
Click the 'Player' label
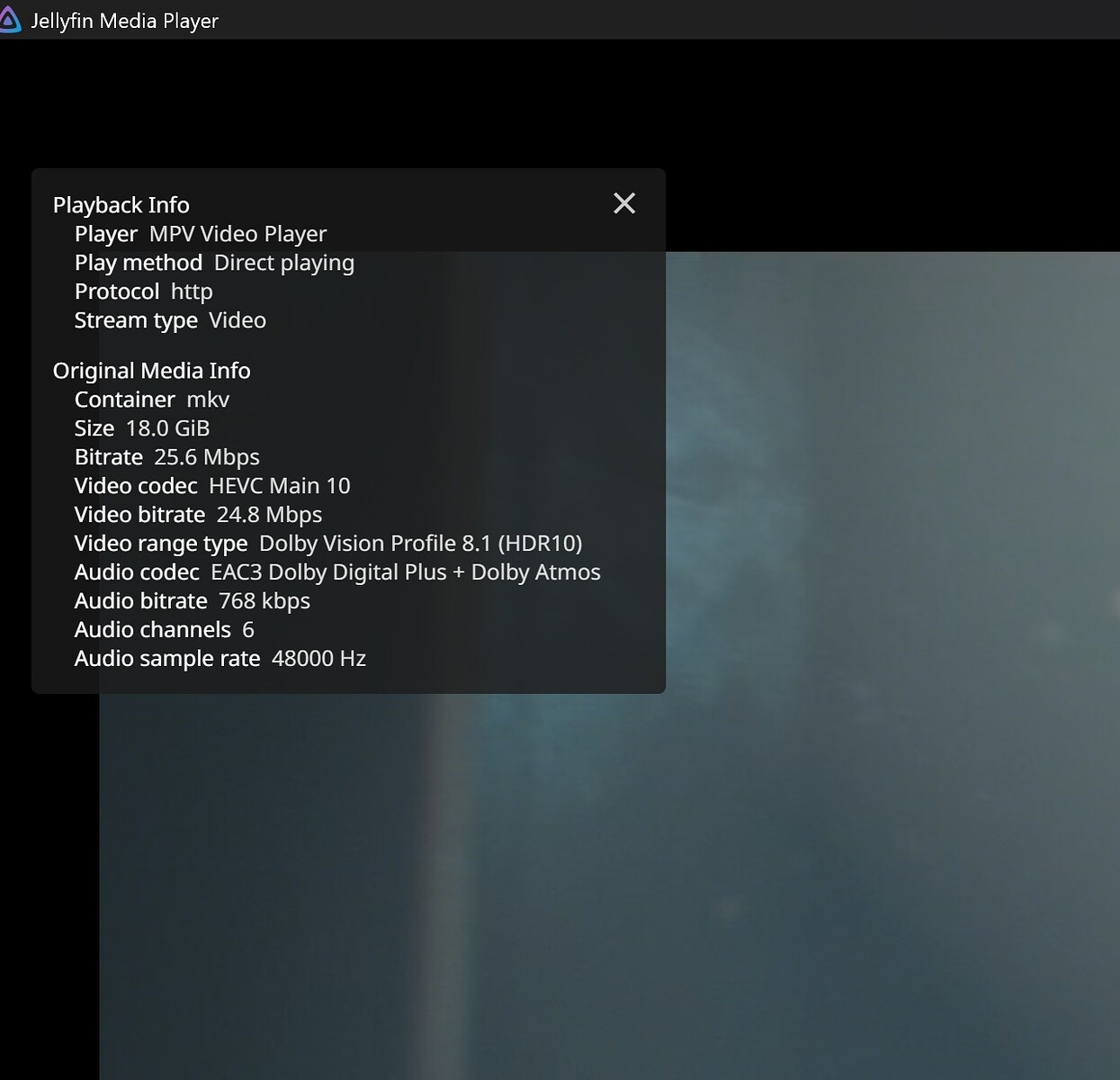(x=106, y=234)
